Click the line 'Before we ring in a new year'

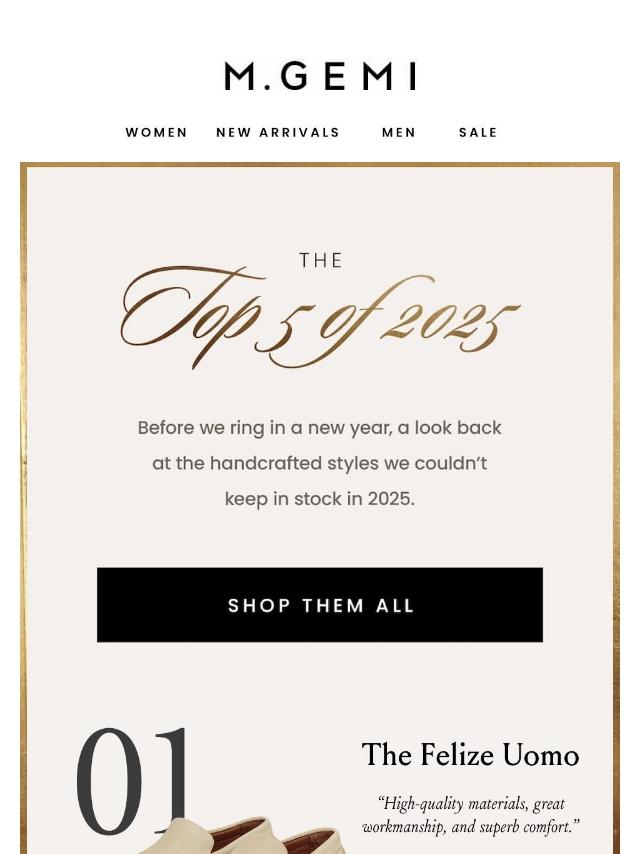pos(320,428)
